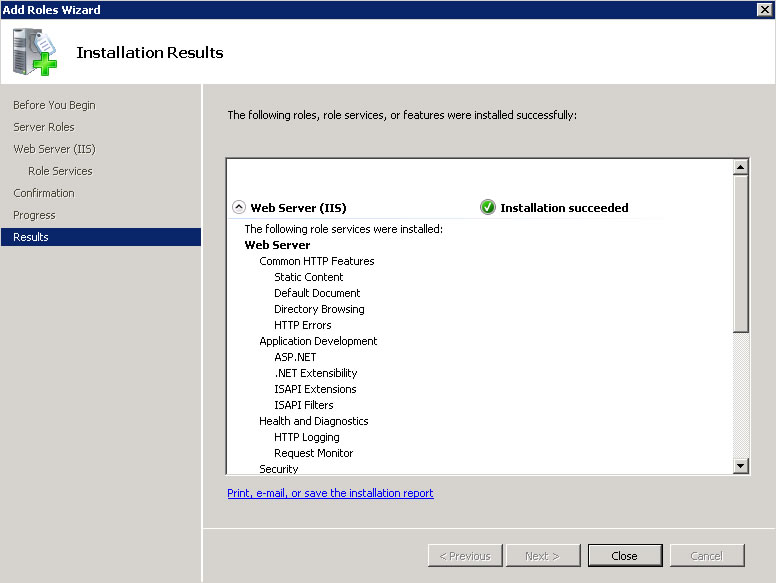
Task: Click the Directory Browsing entry
Action: click(319, 309)
